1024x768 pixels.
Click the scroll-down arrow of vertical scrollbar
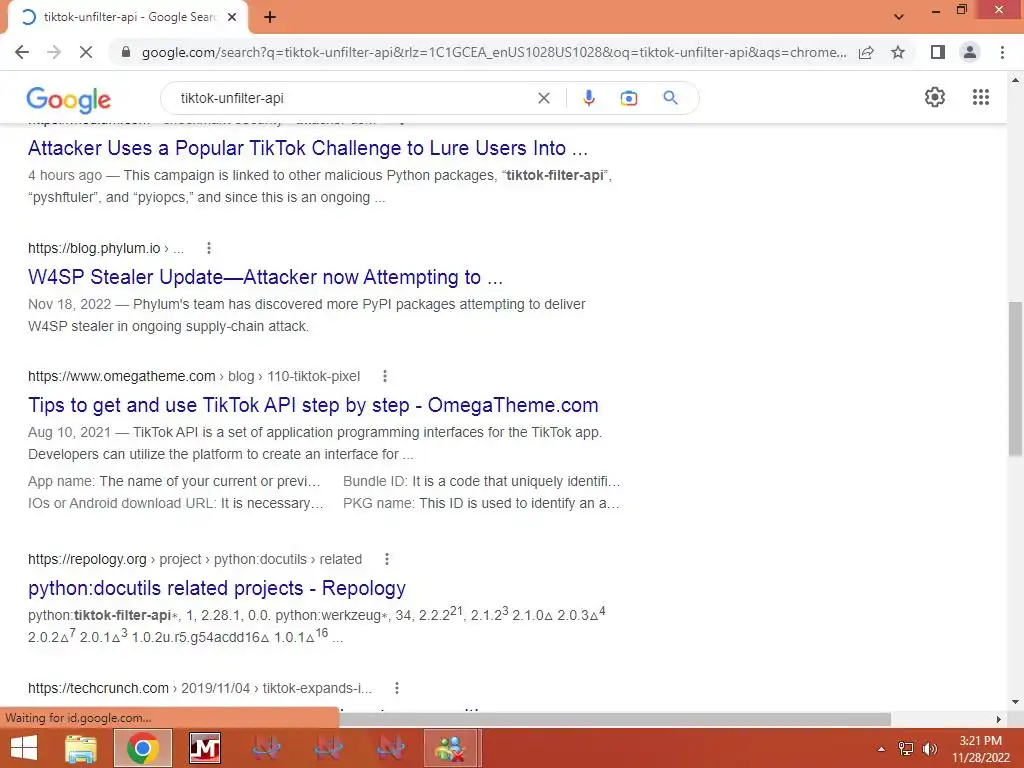(x=1015, y=702)
